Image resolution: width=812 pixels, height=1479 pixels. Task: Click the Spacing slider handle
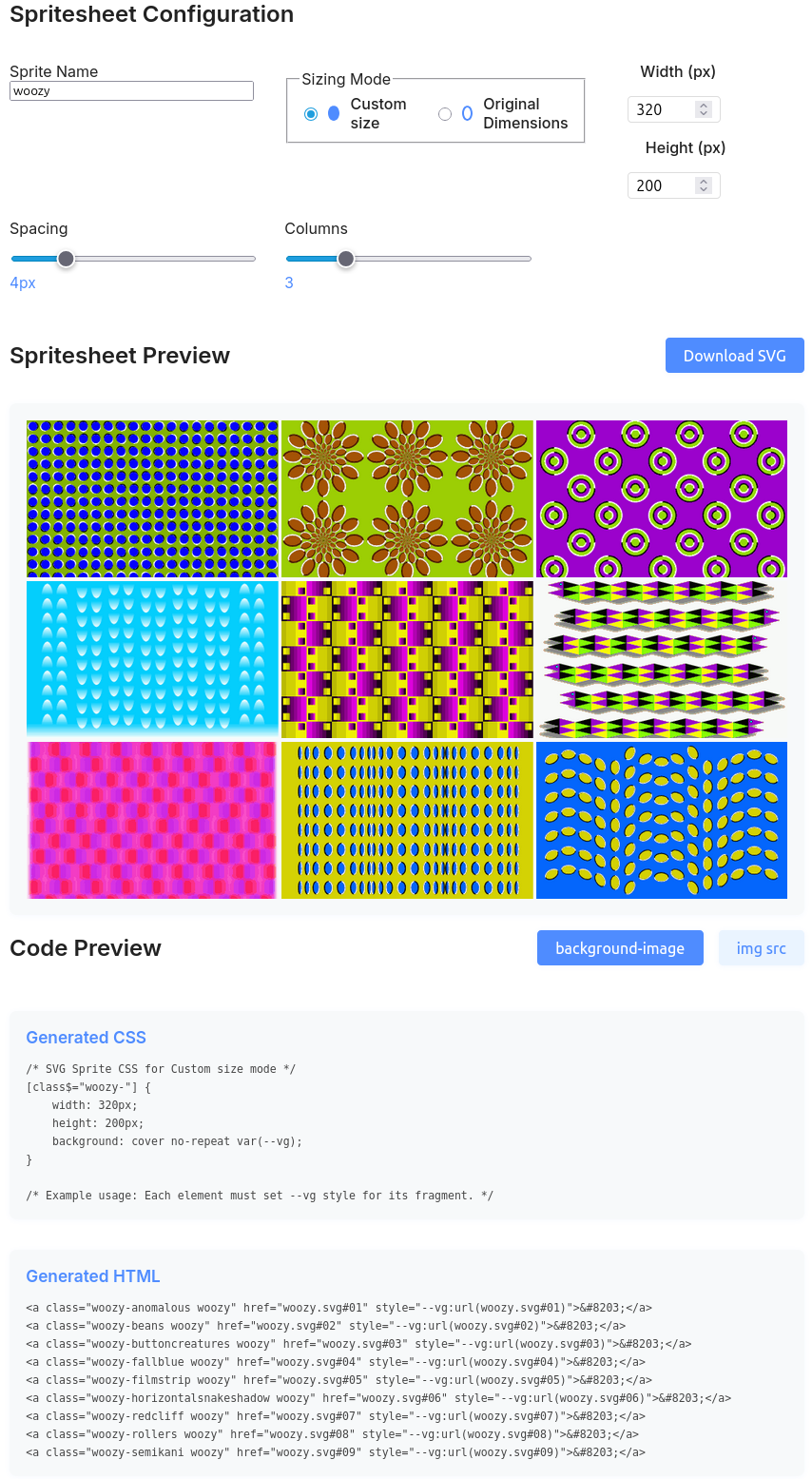click(x=66, y=259)
